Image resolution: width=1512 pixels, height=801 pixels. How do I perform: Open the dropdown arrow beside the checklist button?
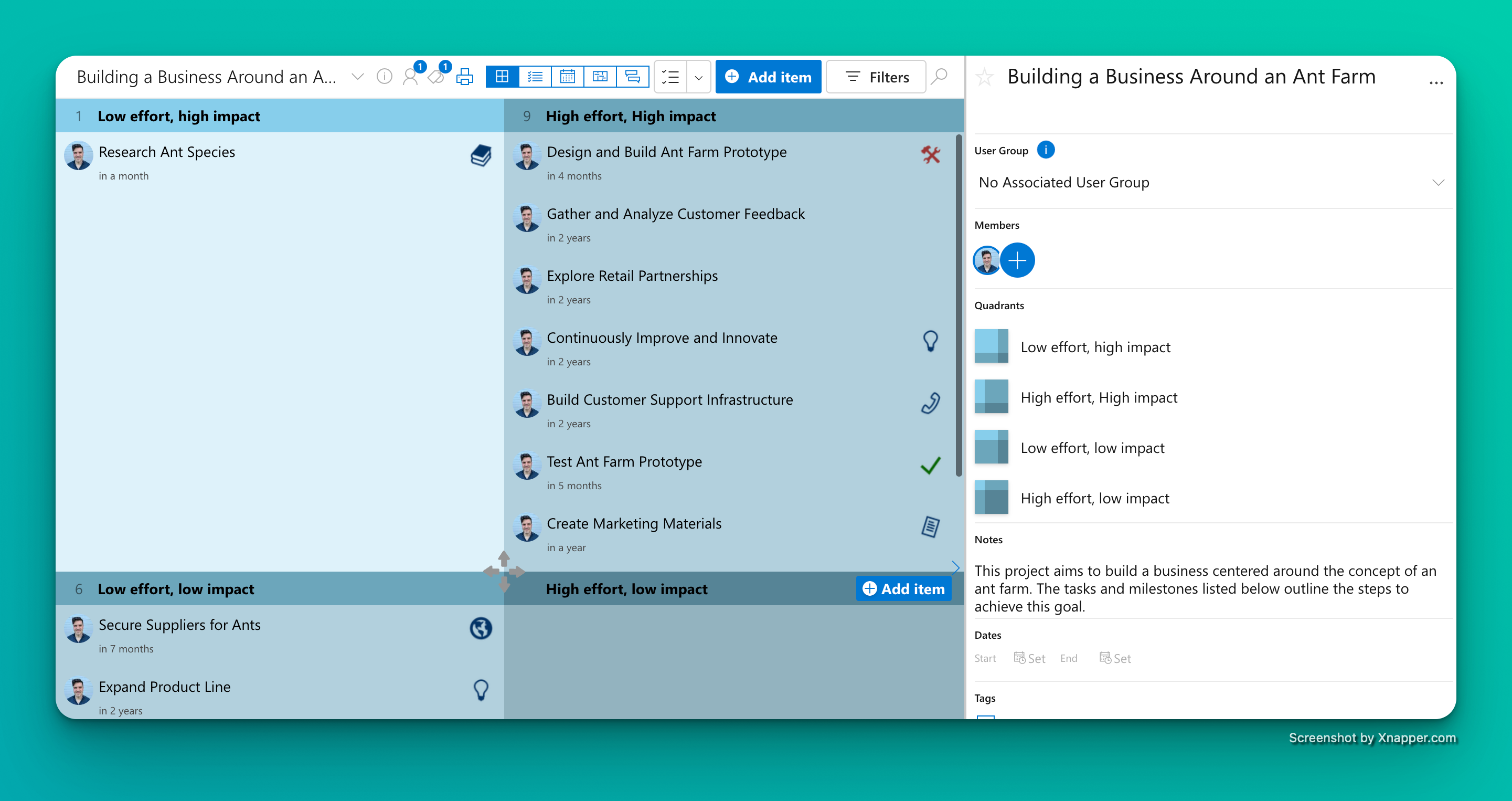698,77
